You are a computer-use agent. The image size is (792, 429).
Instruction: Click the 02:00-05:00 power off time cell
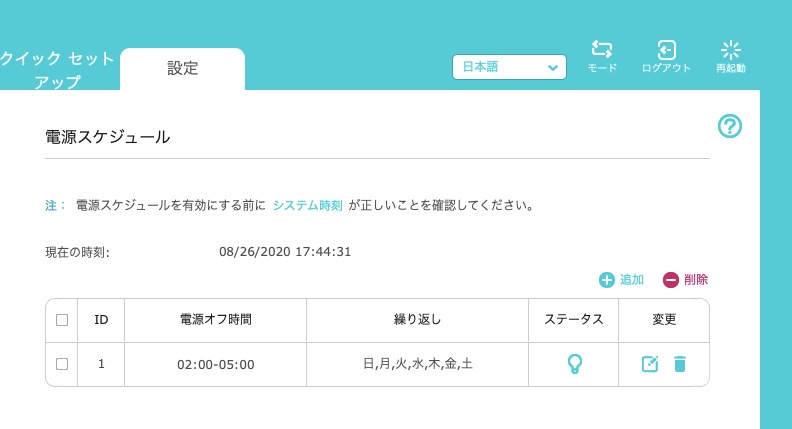pyautogui.click(x=216, y=364)
